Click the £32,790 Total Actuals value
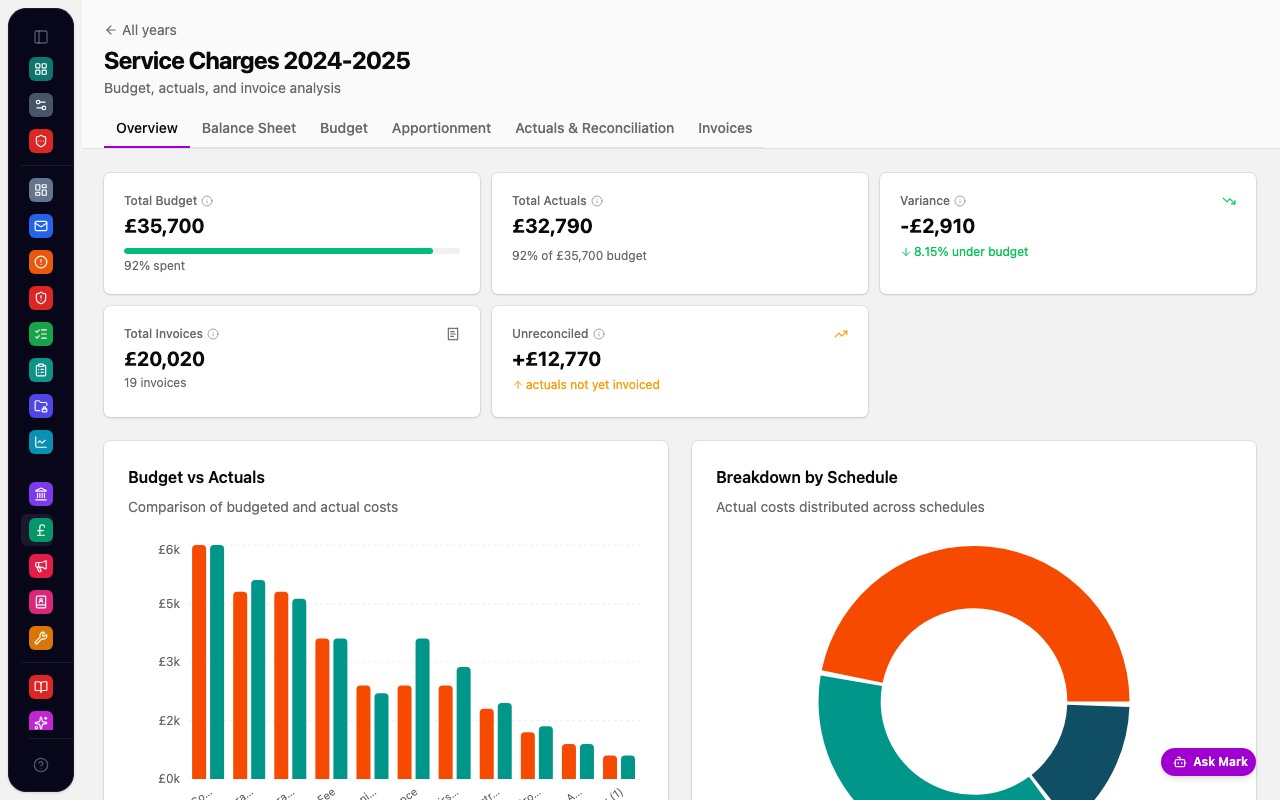 click(552, 226)
